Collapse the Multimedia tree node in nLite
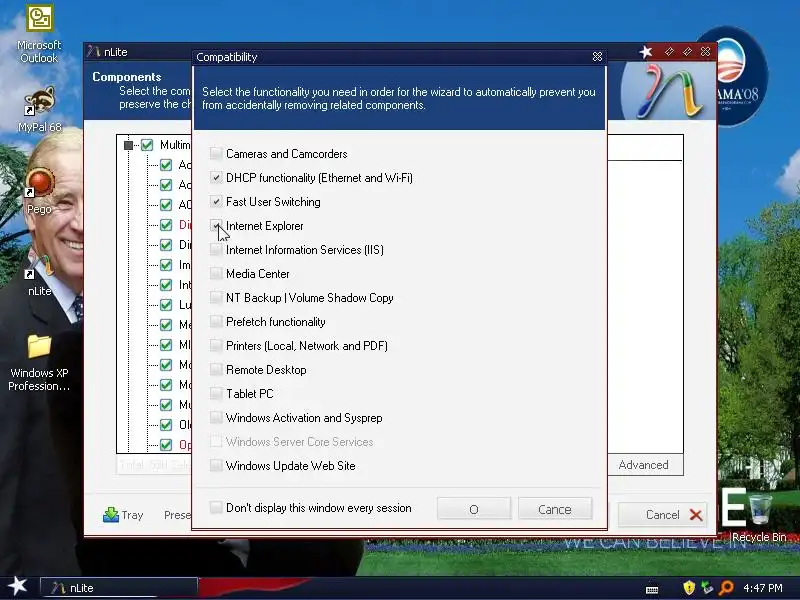Screen dimensions: 800x600 (129, 145)
